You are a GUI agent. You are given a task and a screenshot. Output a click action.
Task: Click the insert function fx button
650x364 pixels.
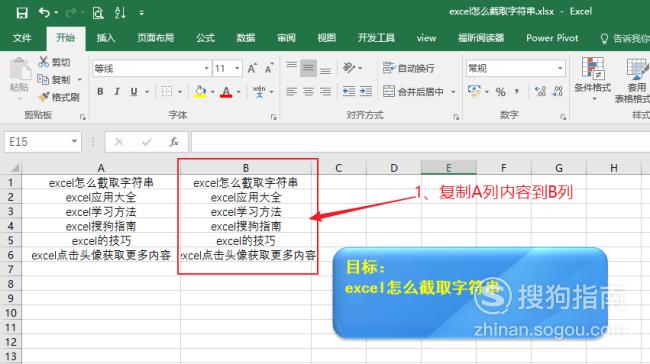tap(174, 142)
